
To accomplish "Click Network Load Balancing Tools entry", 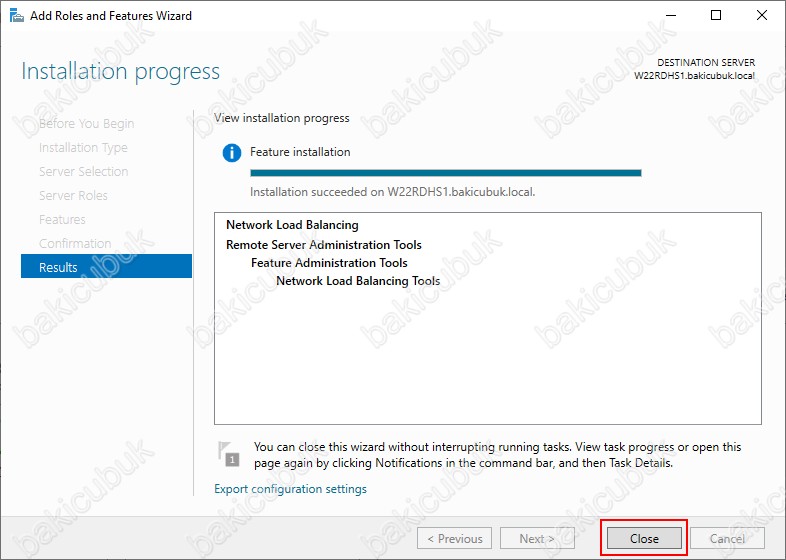I will [x=358, y=281].
